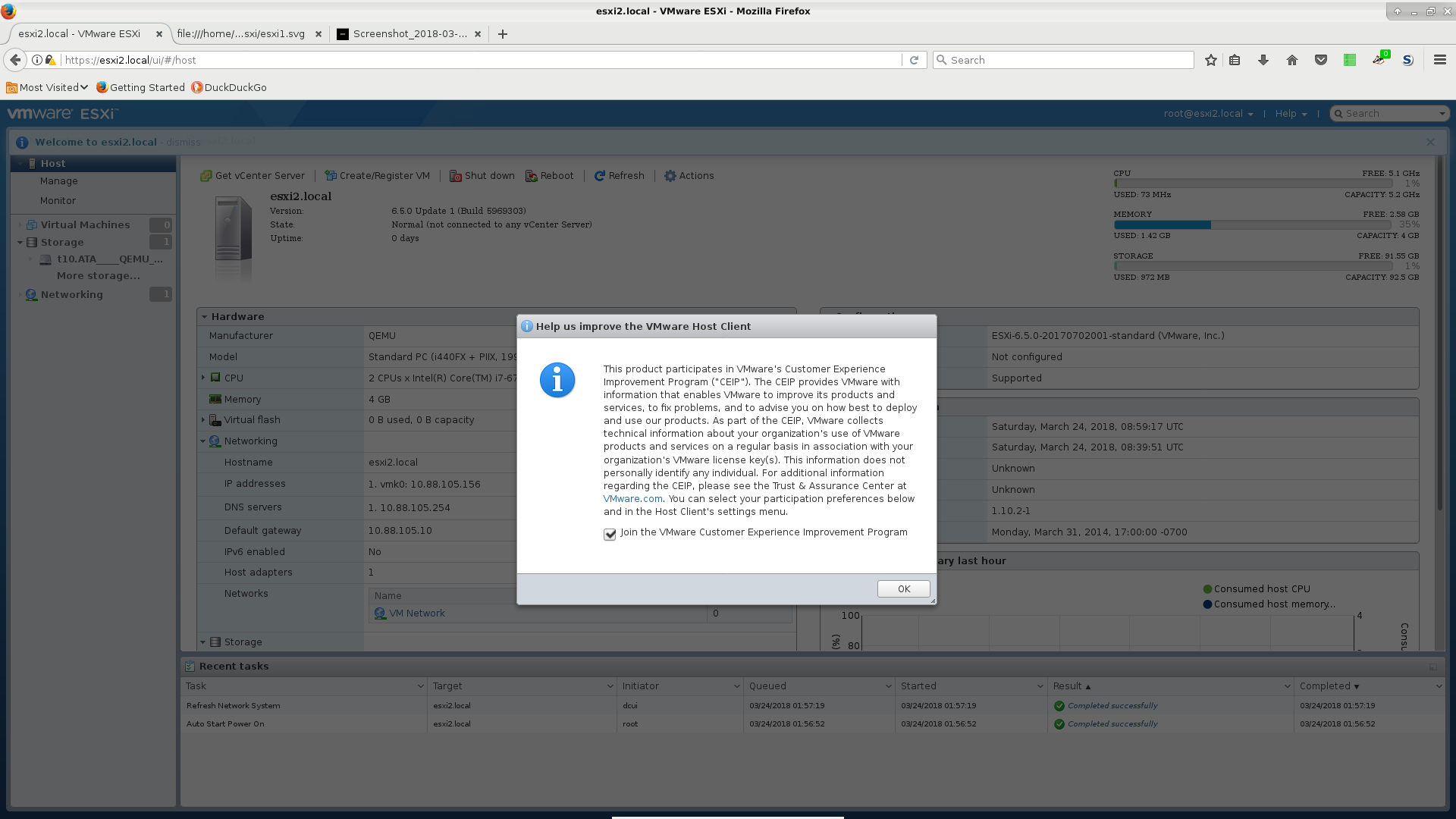Click Create/Register VM
This screenshot has width=1456, height=819.
pyautogui.click(x=377, y=176)
